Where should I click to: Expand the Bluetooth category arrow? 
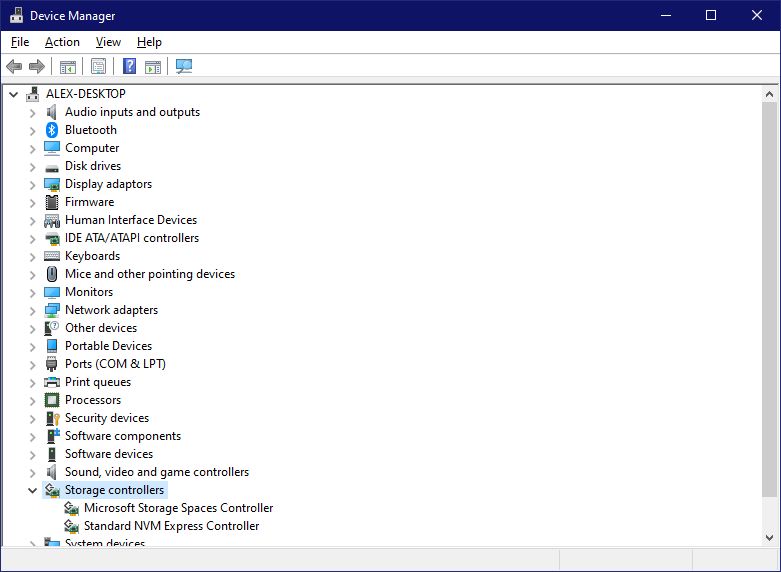pyautogui.click(x=32, y=131)
